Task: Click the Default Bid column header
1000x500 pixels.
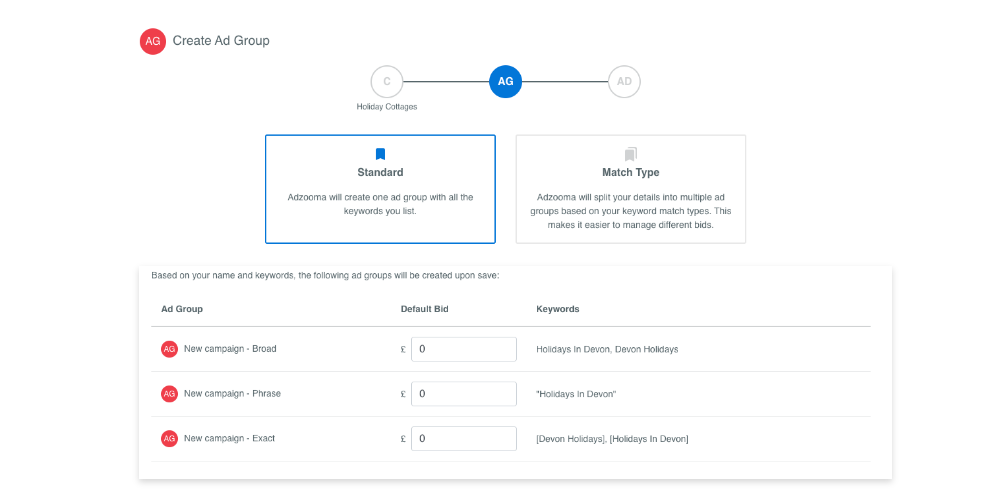Action: point(424,309)
